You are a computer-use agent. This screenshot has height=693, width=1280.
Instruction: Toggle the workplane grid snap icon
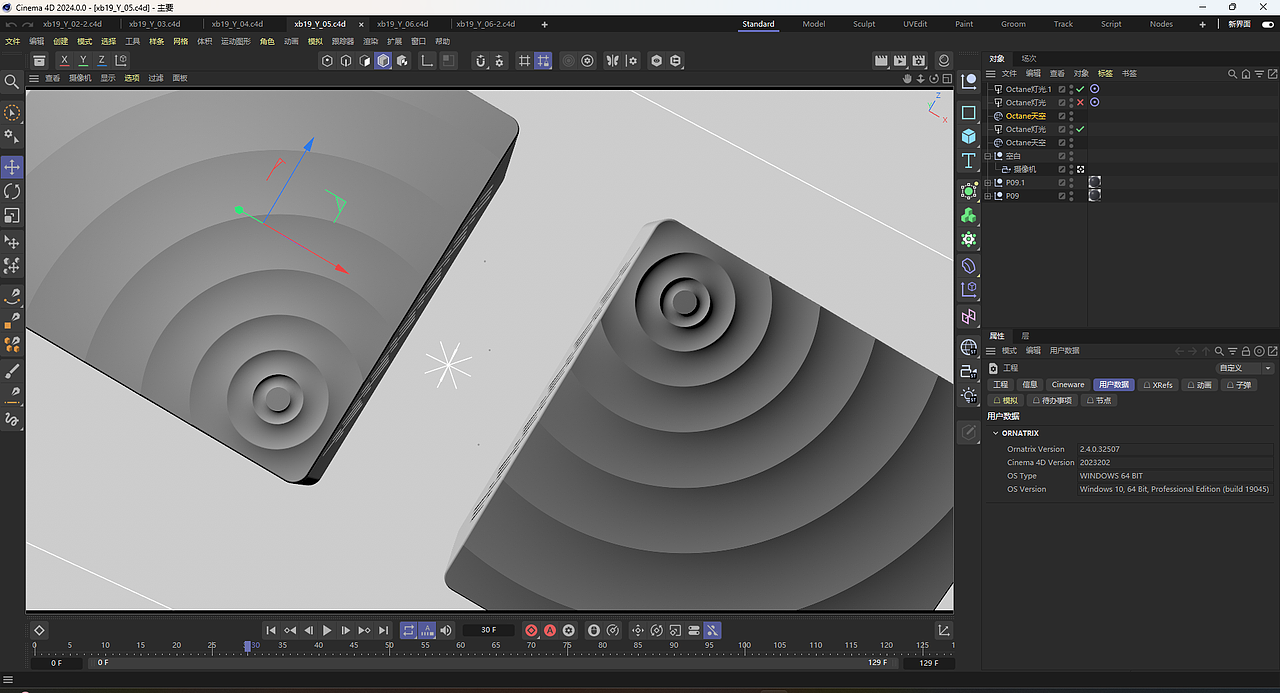[543, 61]
